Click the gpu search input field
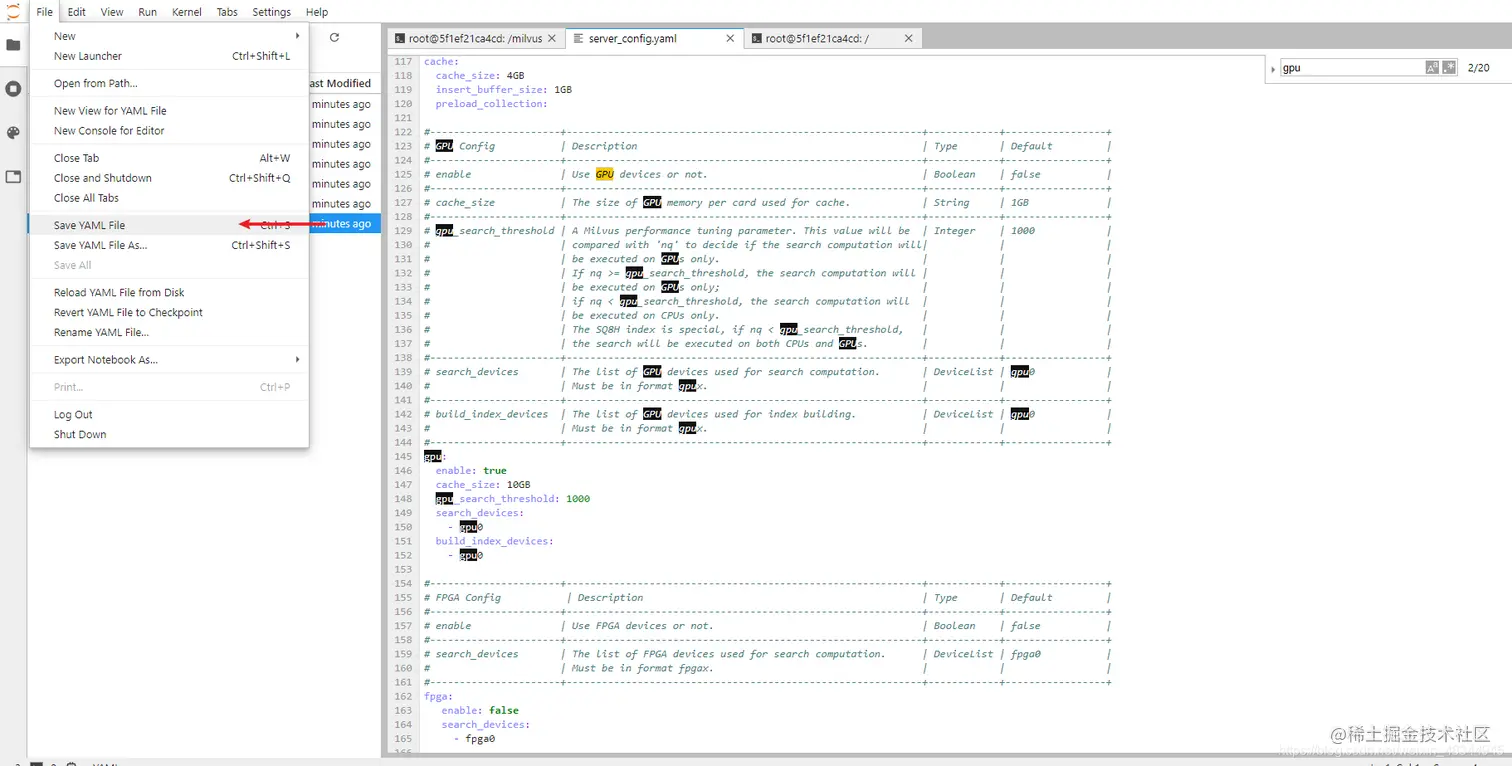Viewport: 1512px width, 766px height. (1352, 68)
